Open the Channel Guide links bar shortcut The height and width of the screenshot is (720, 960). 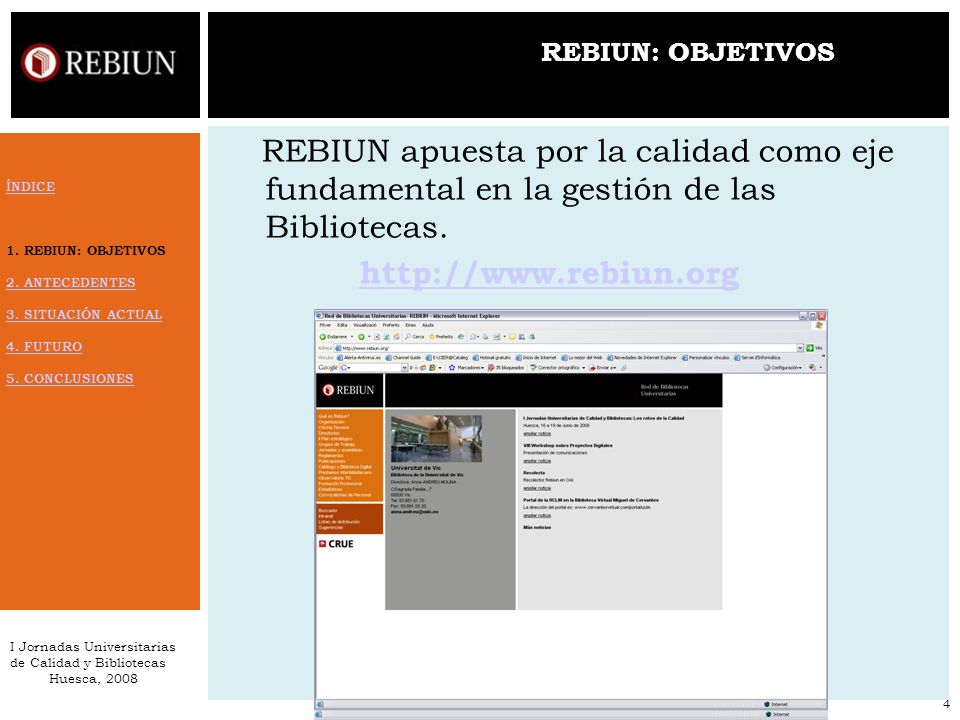403,358
